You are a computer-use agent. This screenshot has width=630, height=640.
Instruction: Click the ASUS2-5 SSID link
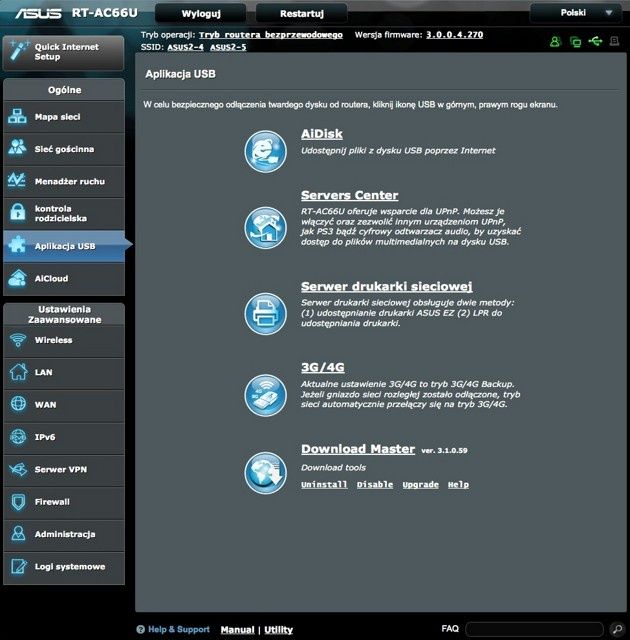coord(228,47)
